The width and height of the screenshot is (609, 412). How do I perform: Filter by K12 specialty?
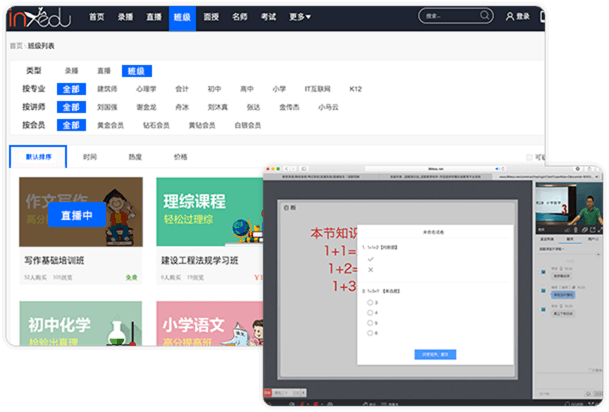(x=355, y=89)
